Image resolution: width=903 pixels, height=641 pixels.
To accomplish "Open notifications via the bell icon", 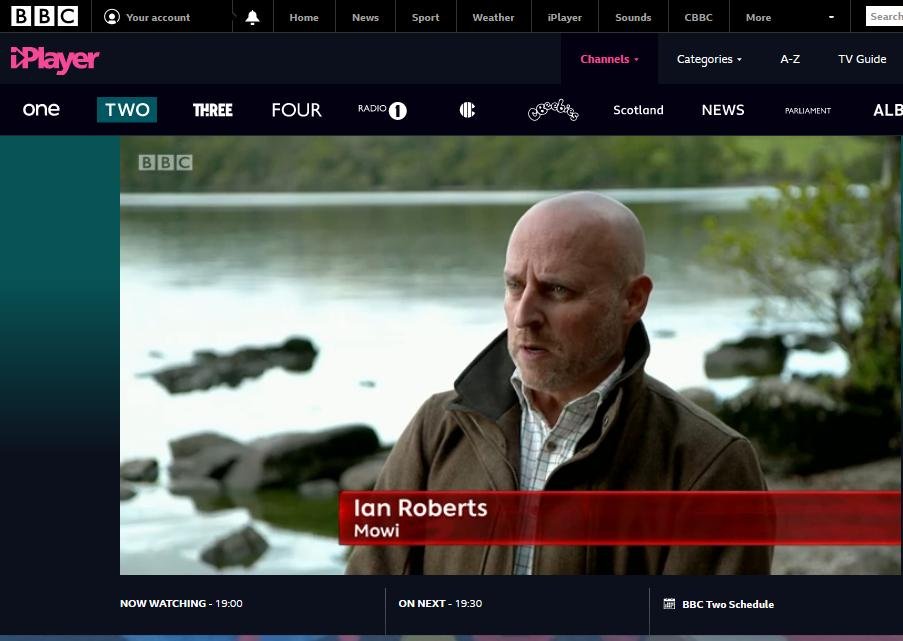I will [251, 16].
